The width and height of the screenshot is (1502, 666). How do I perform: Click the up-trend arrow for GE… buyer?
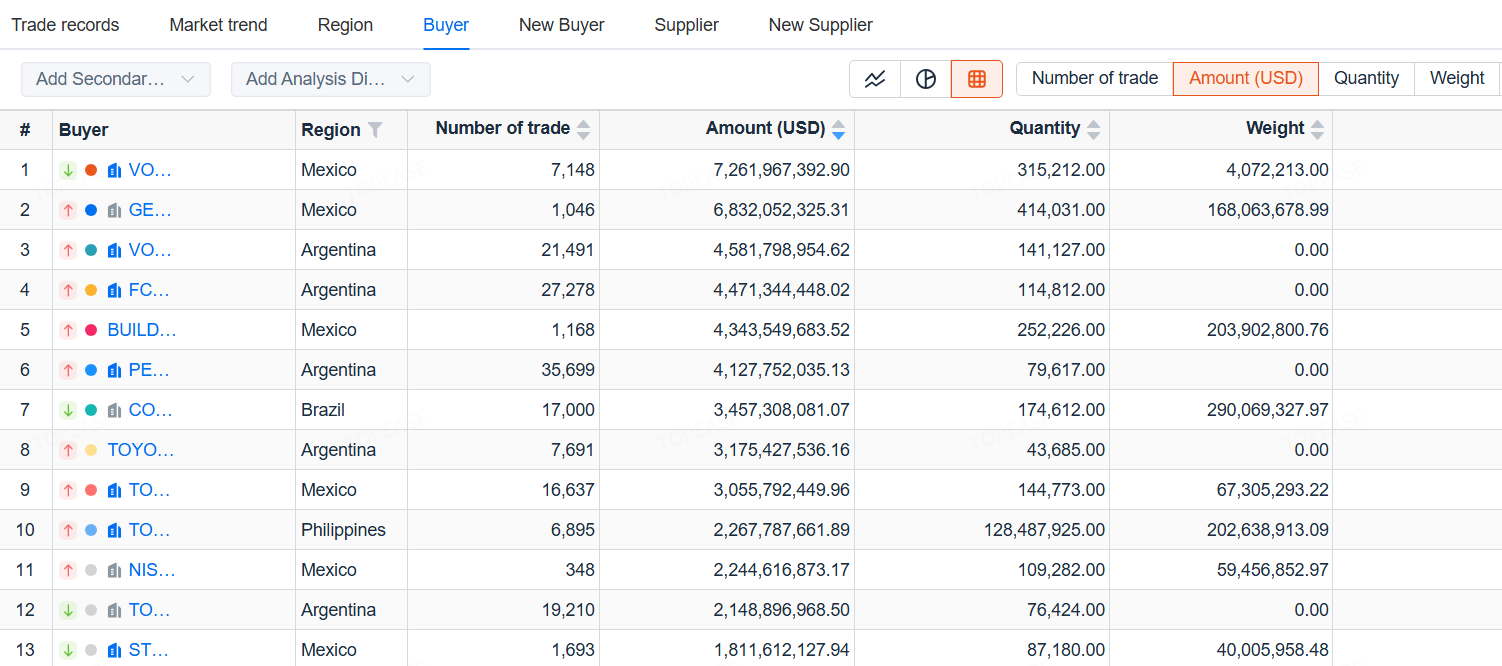68,210
